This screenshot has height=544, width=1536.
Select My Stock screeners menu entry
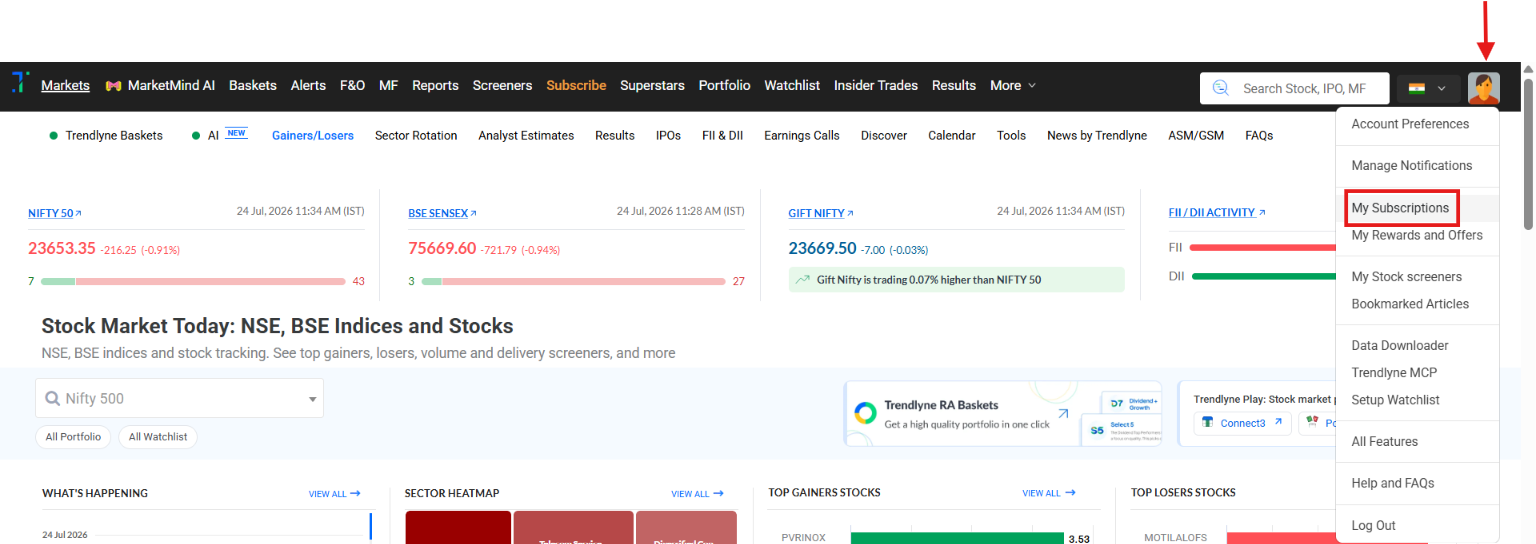click(1407, 276)
